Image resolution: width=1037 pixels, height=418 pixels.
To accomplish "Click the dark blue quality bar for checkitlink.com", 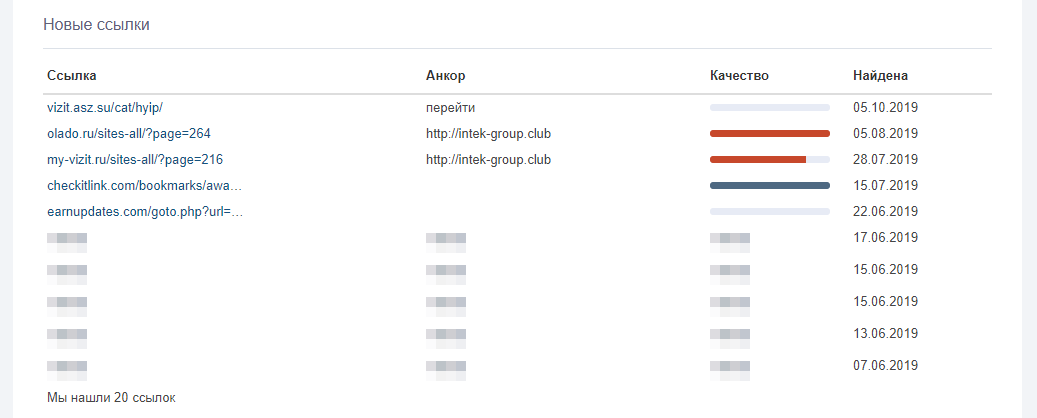I will tap(770, 186).
